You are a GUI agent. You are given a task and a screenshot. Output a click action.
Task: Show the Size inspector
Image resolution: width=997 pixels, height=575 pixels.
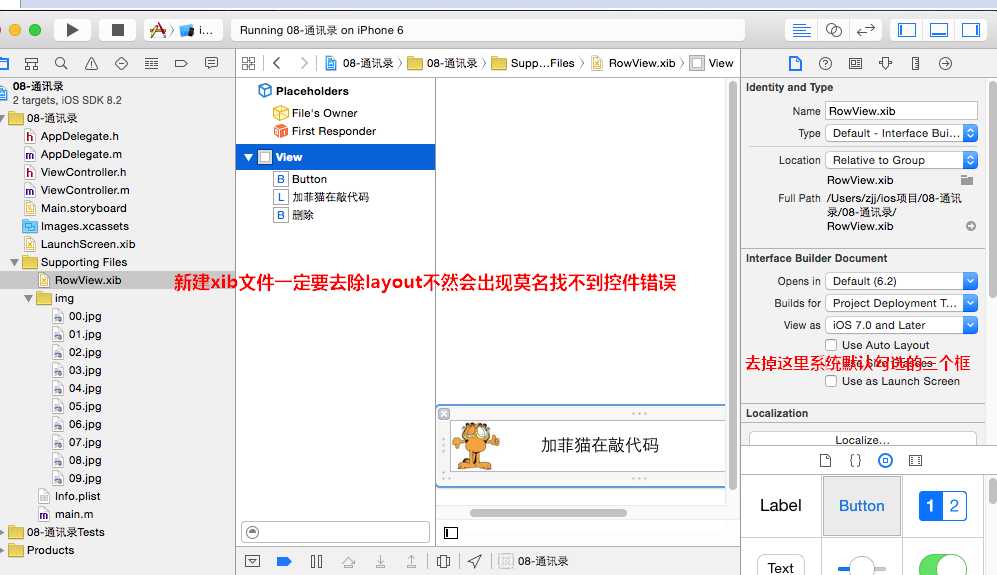(x=915, y=64)
